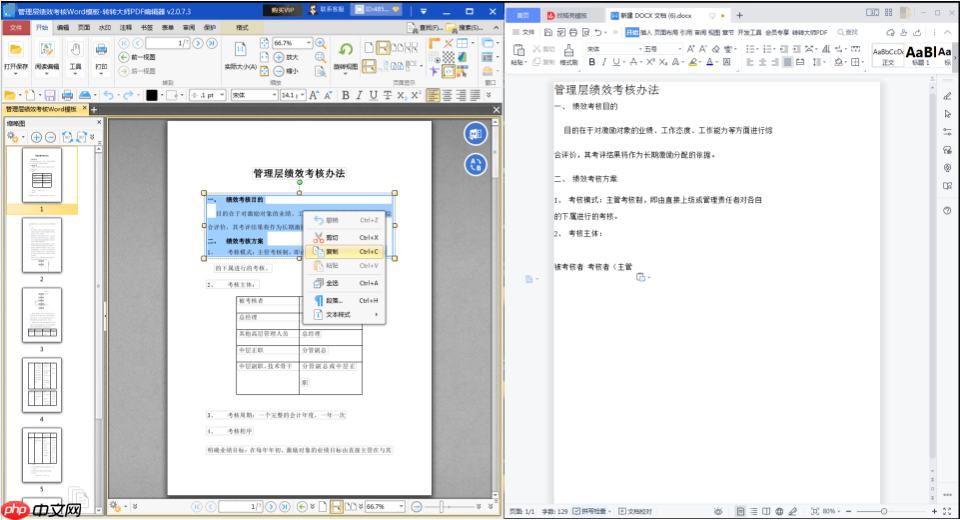This screenshot has height=520, width=960.
Task: Toggle Bold in PDF editor toolbar
Action: pos(345,95)
